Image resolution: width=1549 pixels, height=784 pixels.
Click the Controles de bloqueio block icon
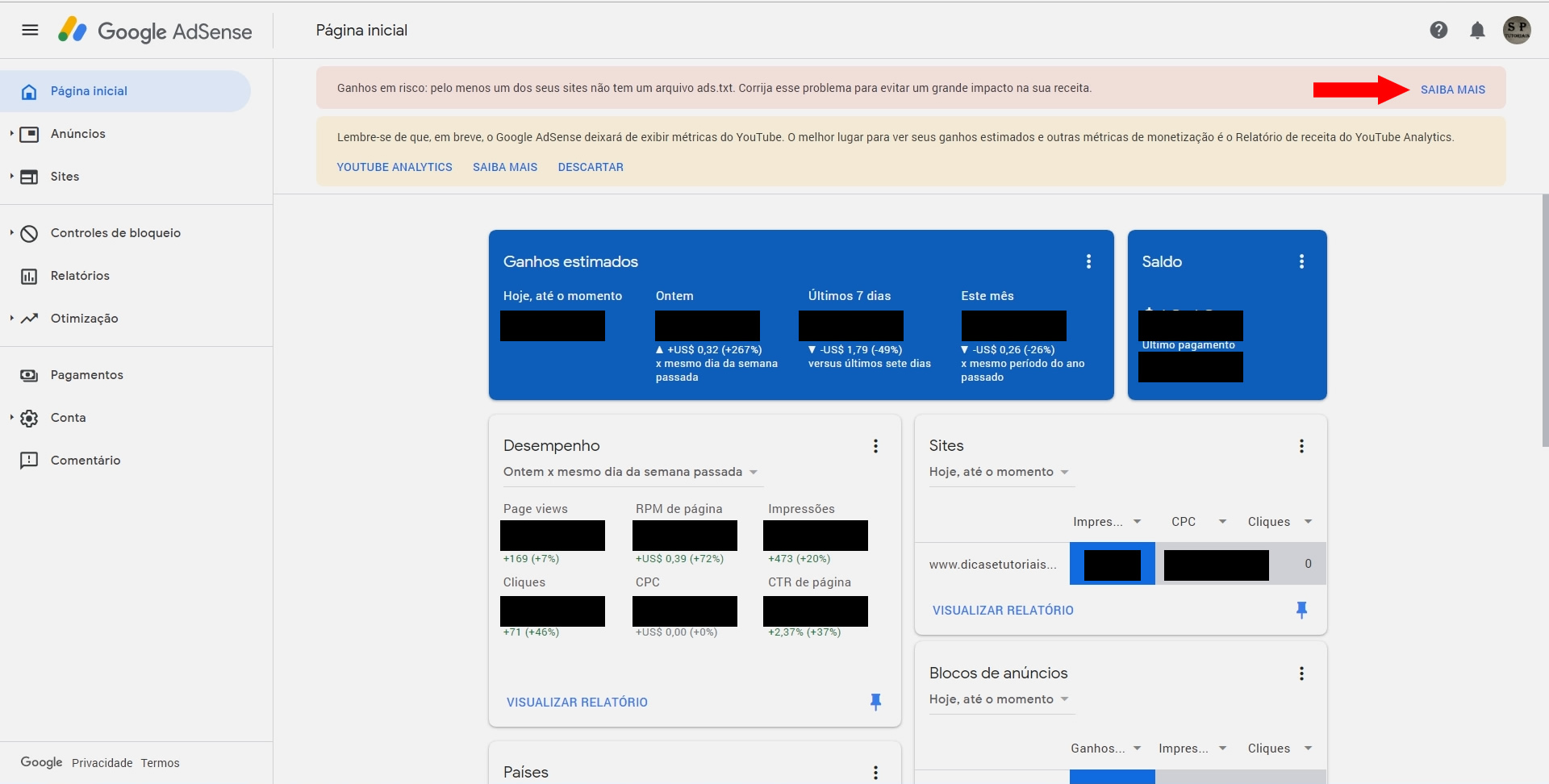(29, 233)
